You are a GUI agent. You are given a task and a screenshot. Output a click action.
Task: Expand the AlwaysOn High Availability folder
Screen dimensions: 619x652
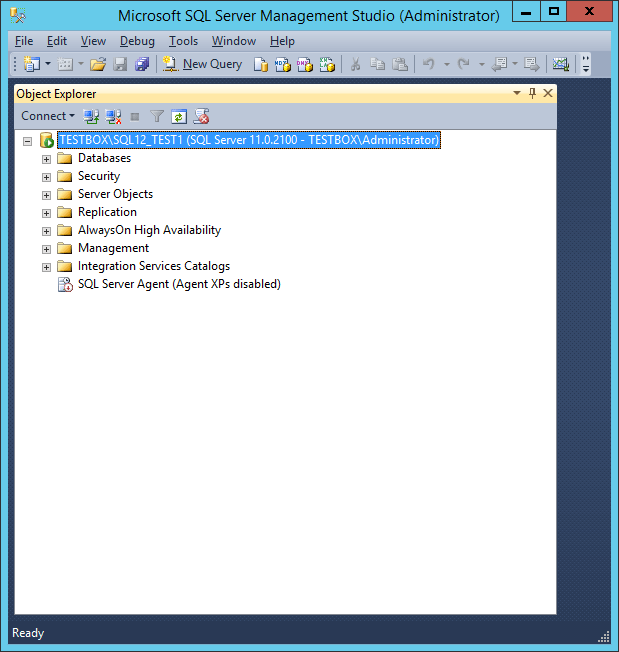[x=47, y=231]
